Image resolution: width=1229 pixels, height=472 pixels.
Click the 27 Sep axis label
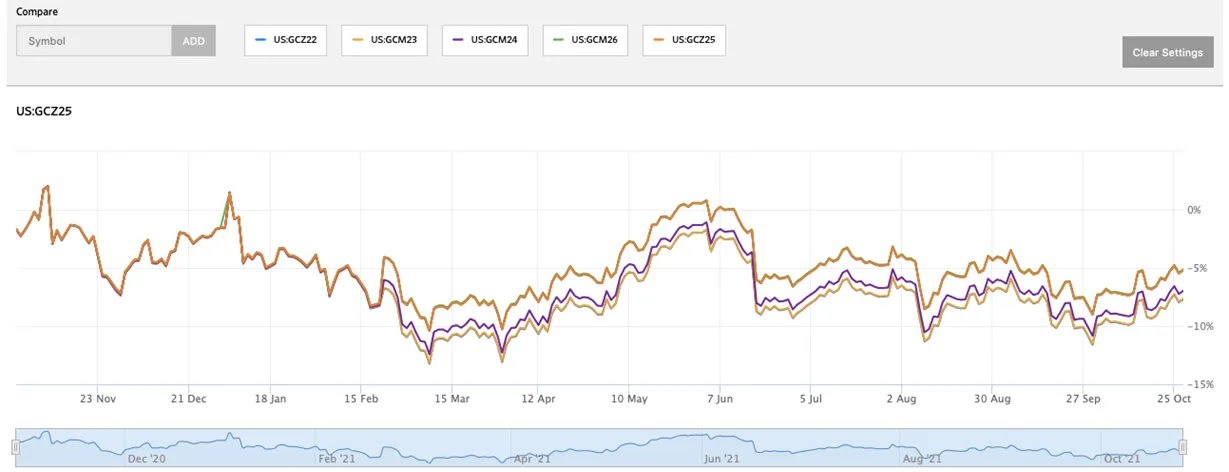(x=1083, y=398)
